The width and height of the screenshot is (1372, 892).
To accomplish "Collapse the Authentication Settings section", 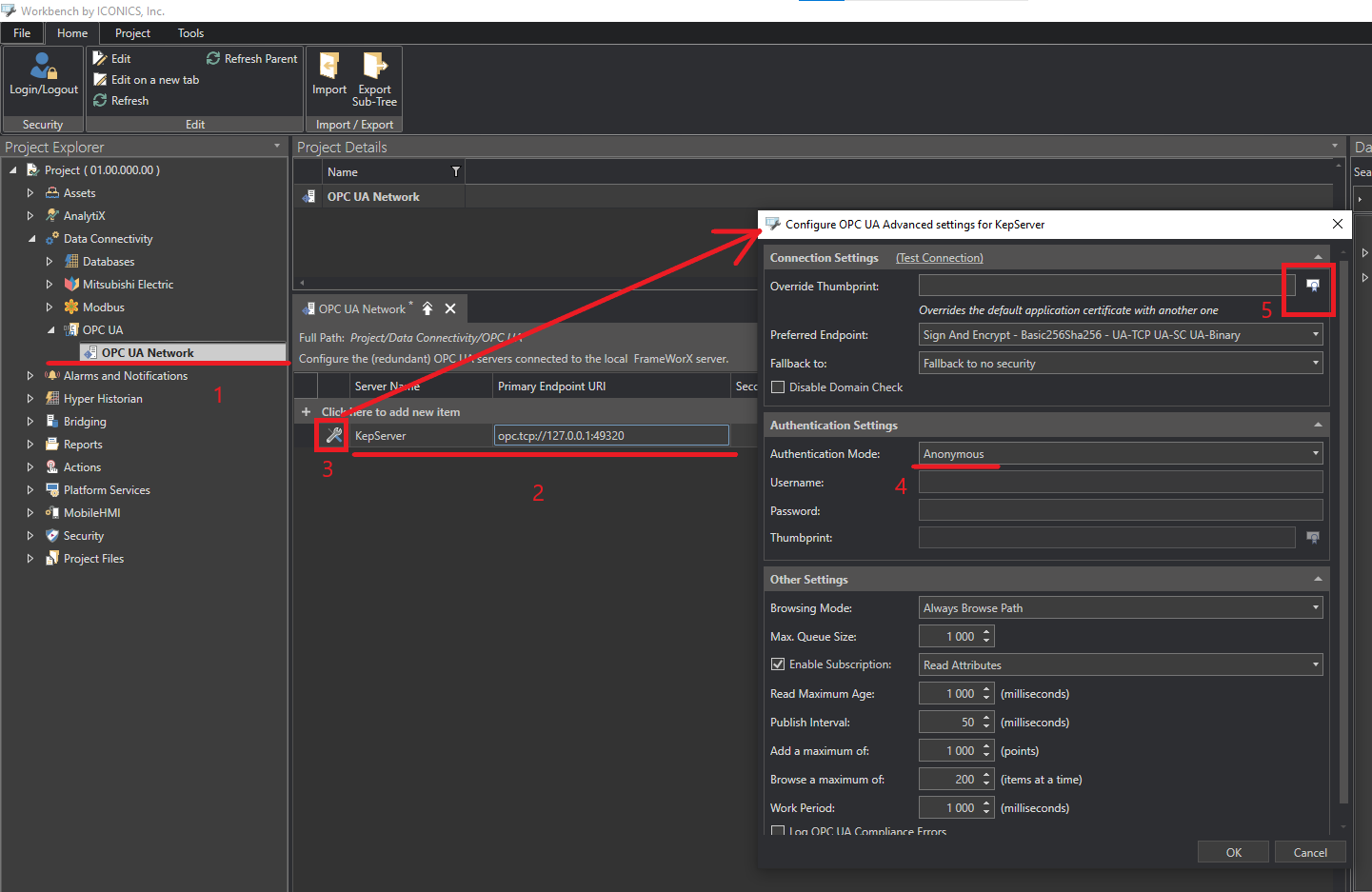I will click(1318, 426).
